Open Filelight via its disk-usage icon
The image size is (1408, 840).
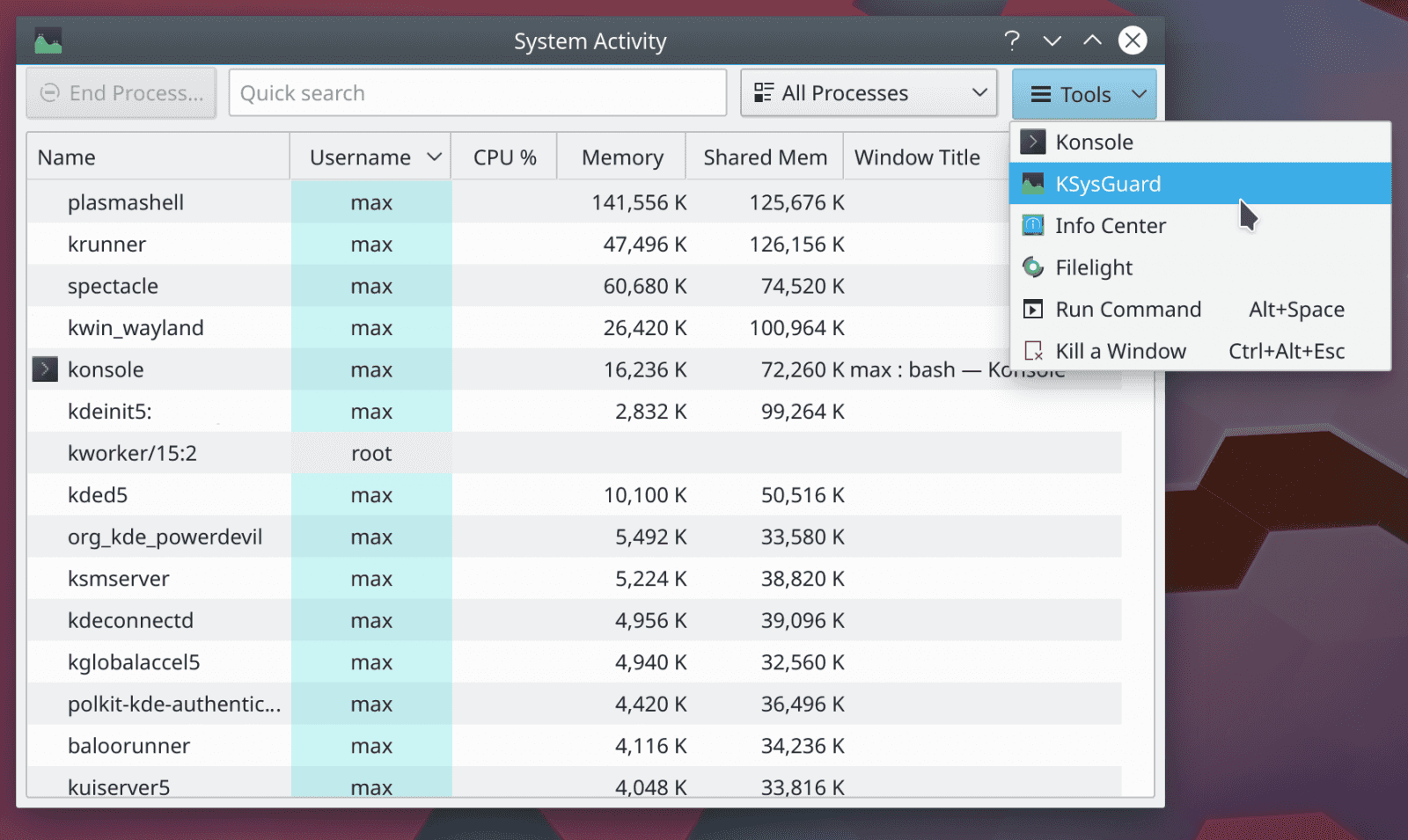[1031, 267]
